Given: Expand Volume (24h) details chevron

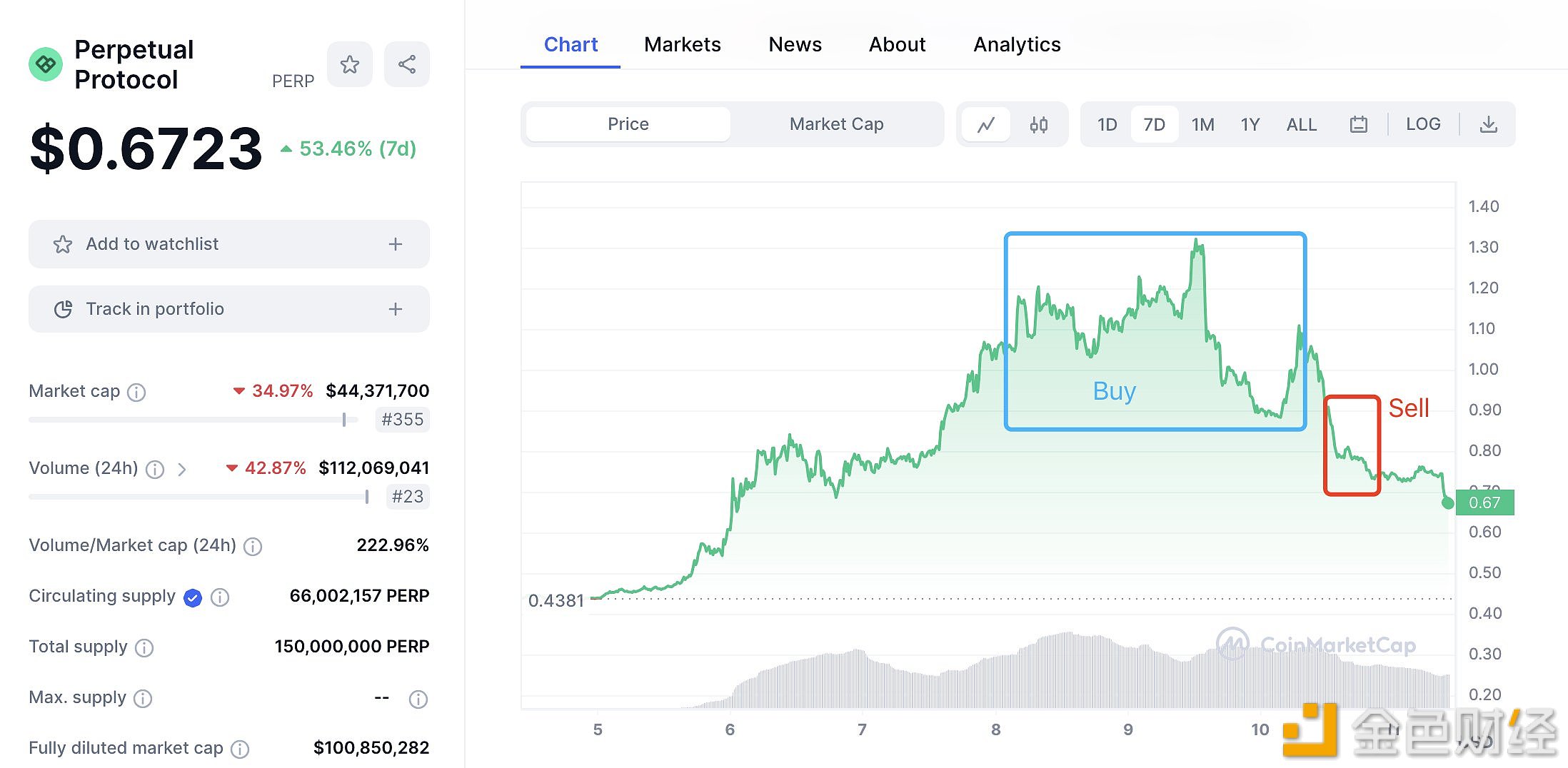Looking at the screenshot, I should click(x=182, y=469).
